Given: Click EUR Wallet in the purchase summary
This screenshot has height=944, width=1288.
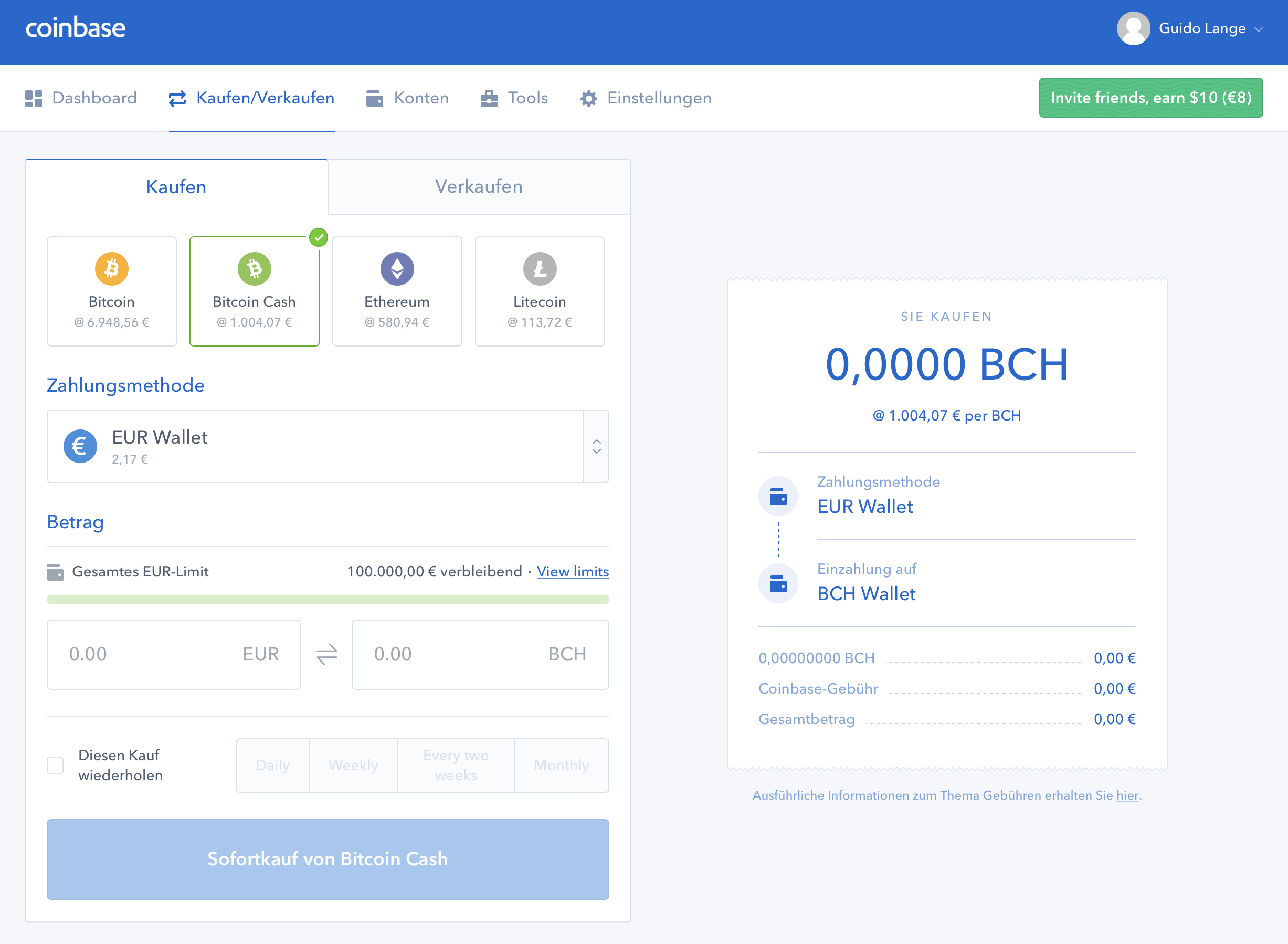Looking at the screenshot, I should tap(865, 507).
